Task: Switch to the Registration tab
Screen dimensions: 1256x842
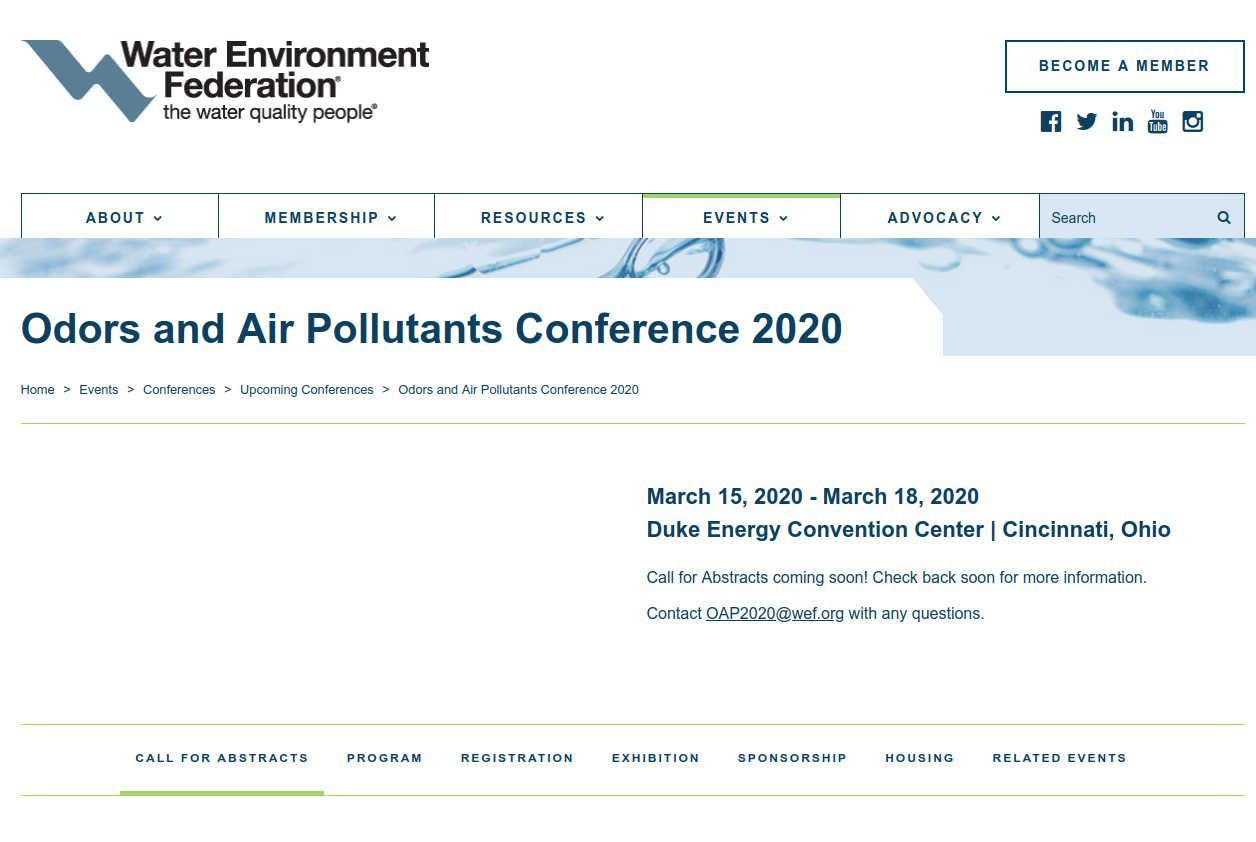Action: [517, 758]
